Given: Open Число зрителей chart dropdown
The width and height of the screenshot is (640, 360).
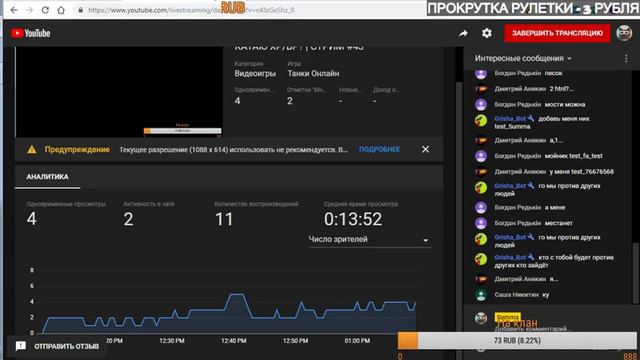Looking at the screenshot, I should [369, 240].
